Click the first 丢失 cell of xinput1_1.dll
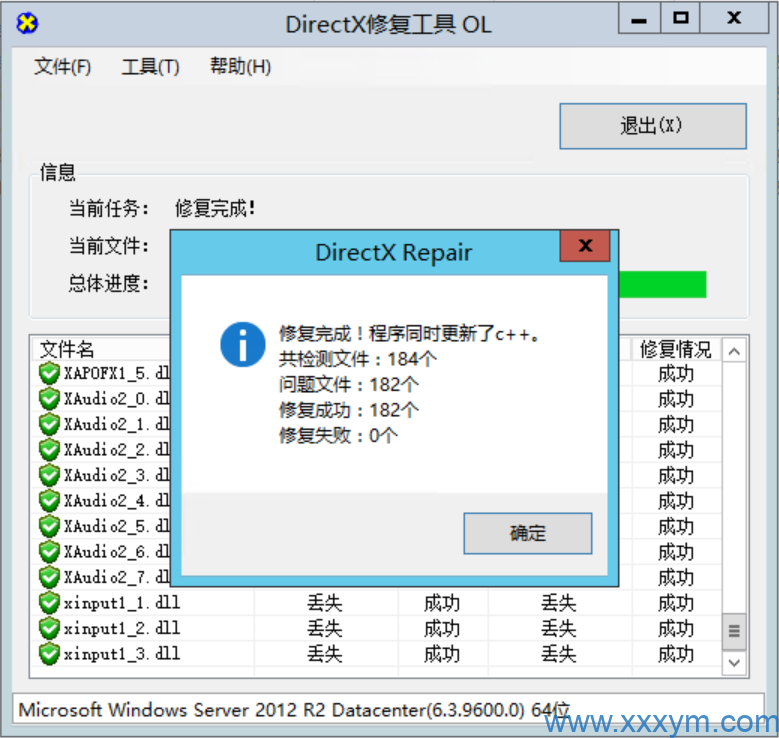 (x=324, y=603)
